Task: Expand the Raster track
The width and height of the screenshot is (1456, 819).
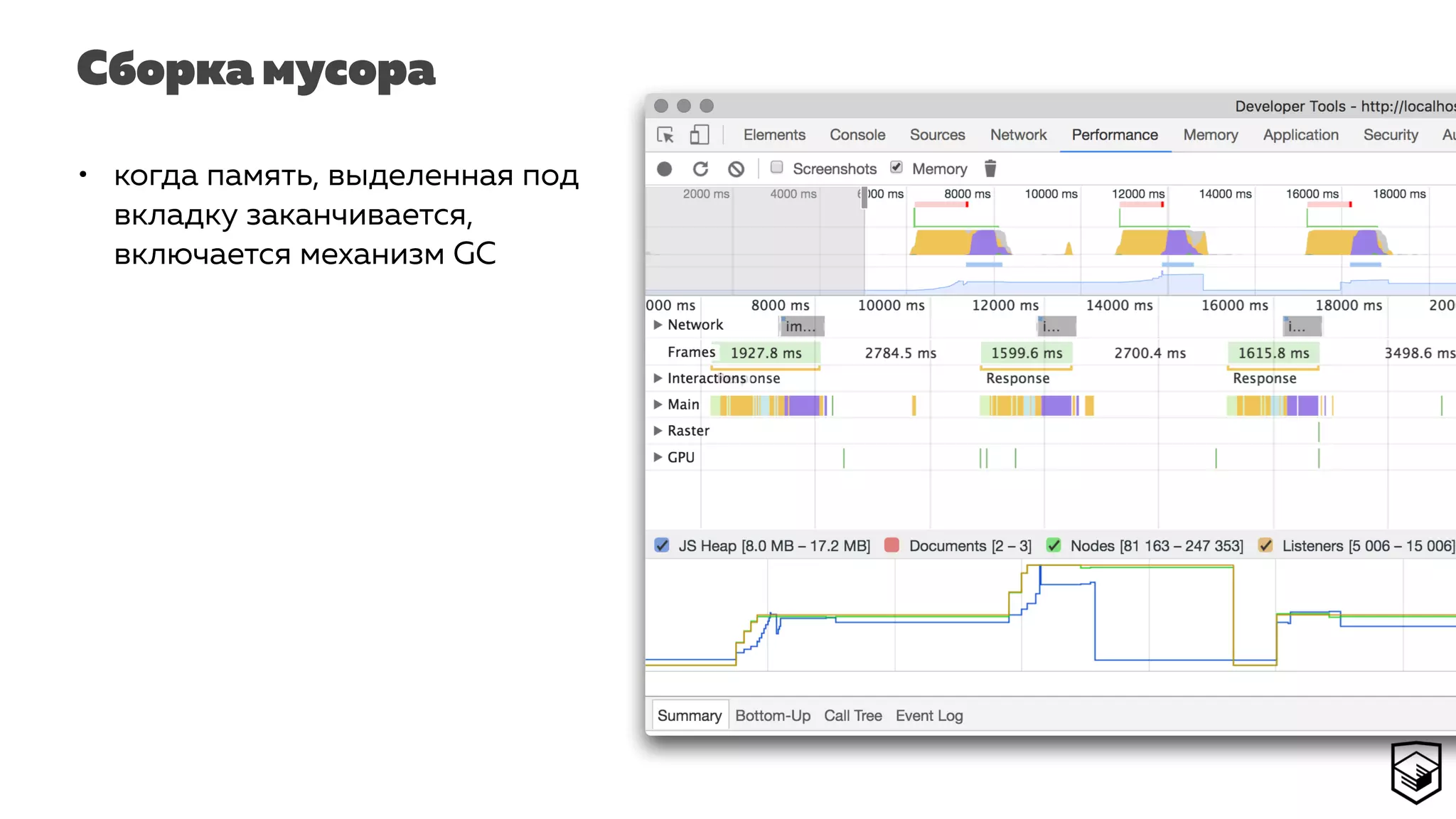Action: coord(658,431)
